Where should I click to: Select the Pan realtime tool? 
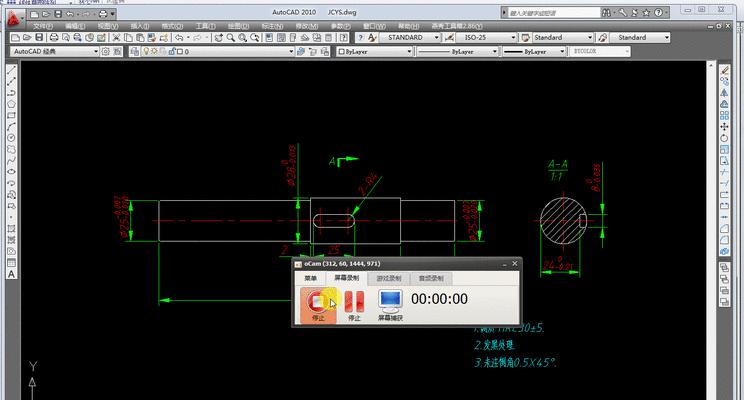pyautogui.click(x=218, y=37)
